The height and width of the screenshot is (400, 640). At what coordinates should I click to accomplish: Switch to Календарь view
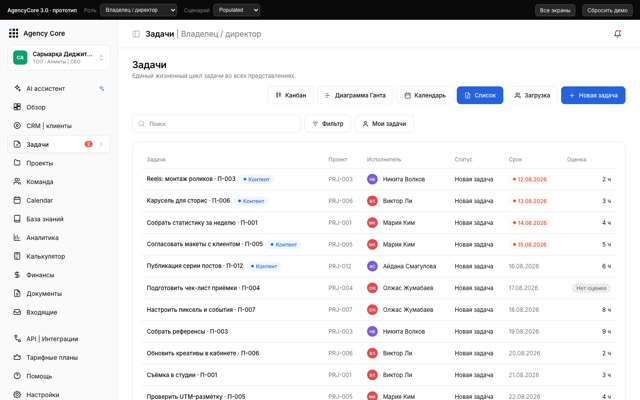(425, 95)
